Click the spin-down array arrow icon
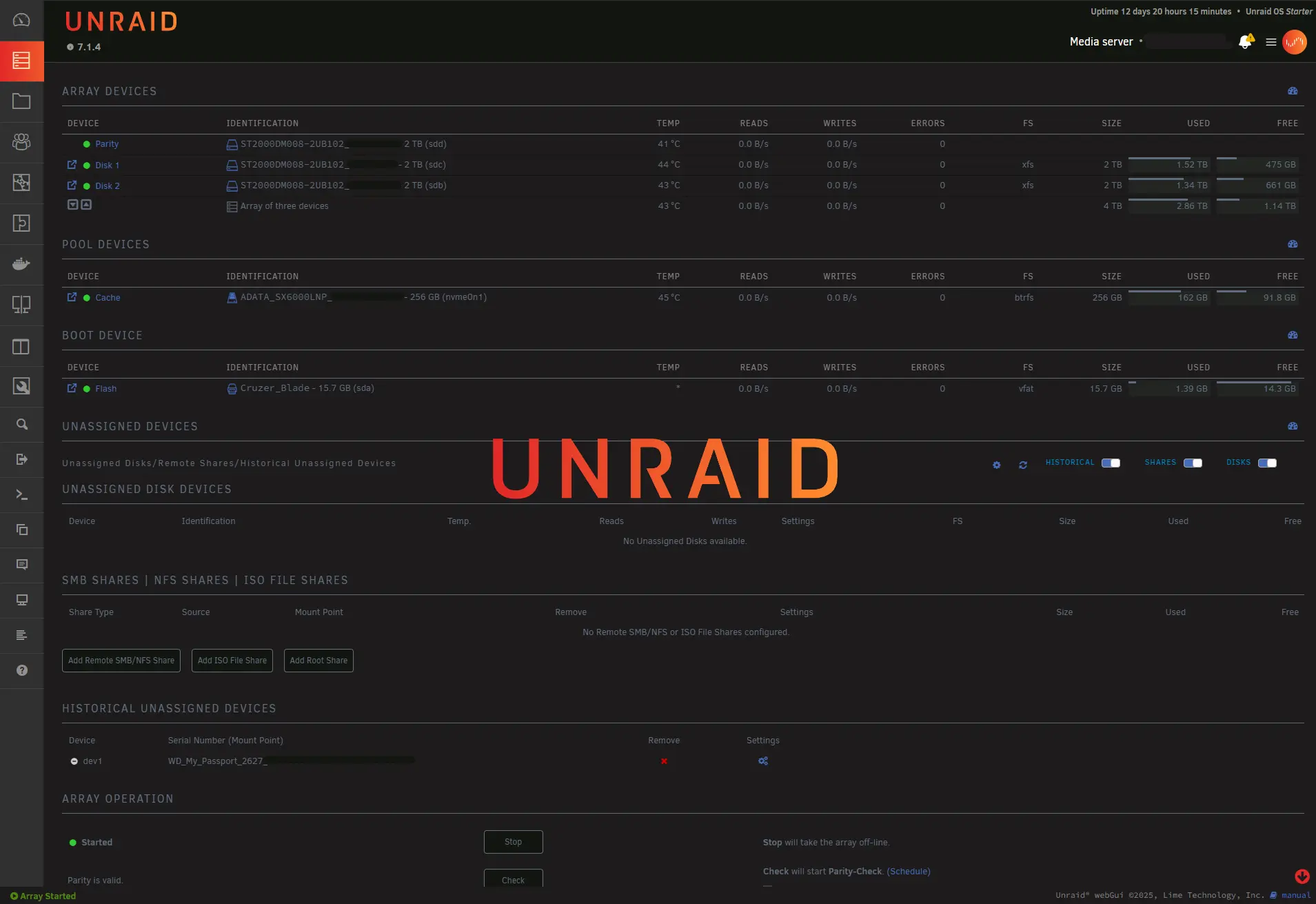 (72, 205)
